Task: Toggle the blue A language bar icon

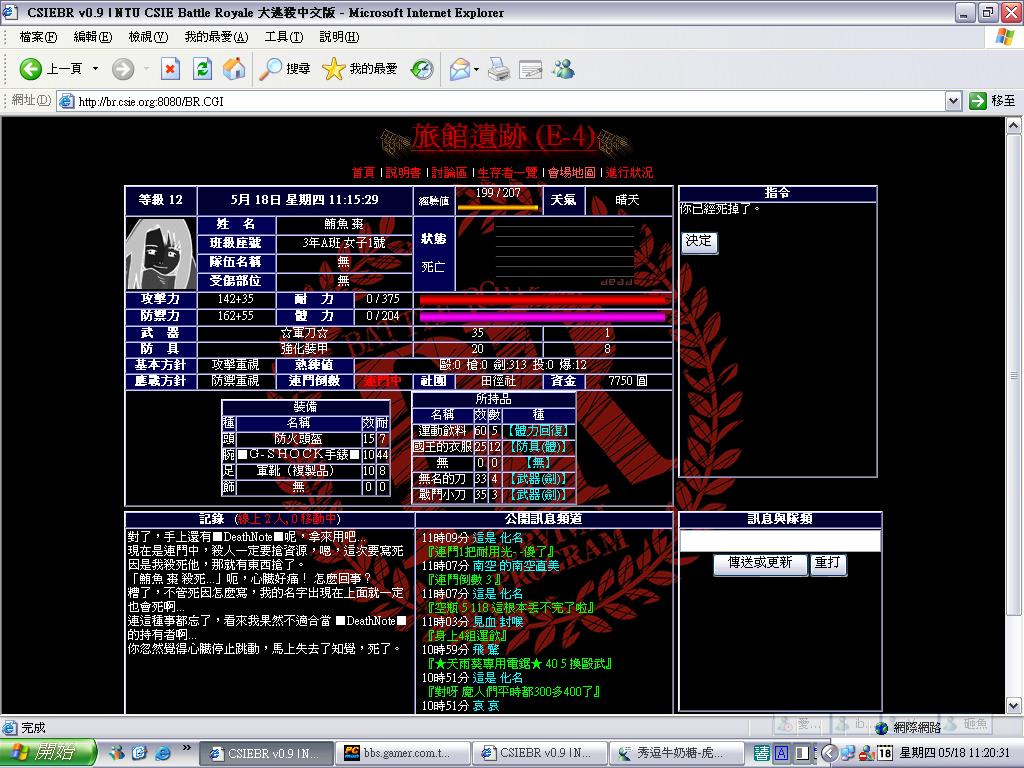Action: 781,753
